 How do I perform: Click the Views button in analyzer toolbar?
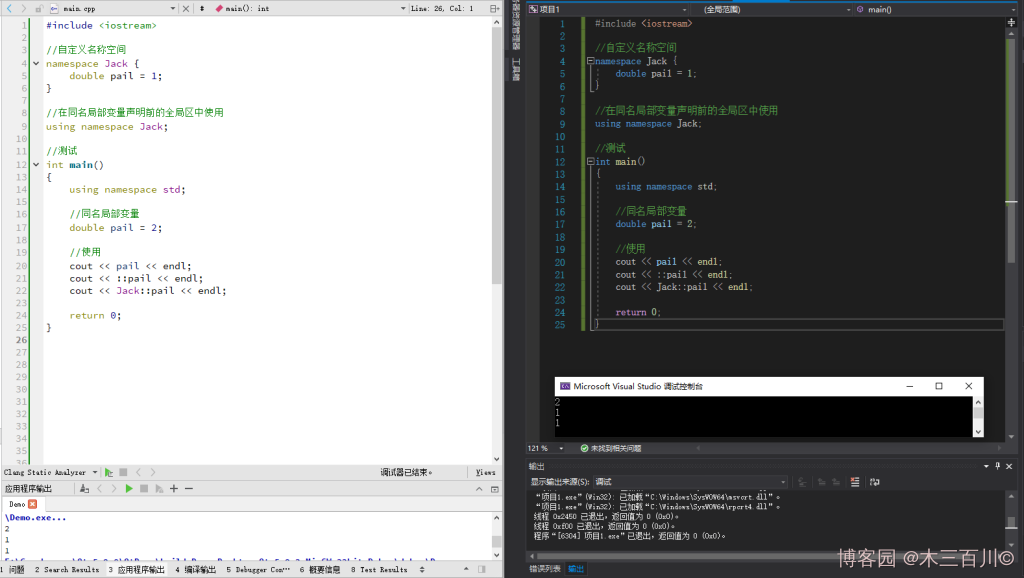pos(485,472)
